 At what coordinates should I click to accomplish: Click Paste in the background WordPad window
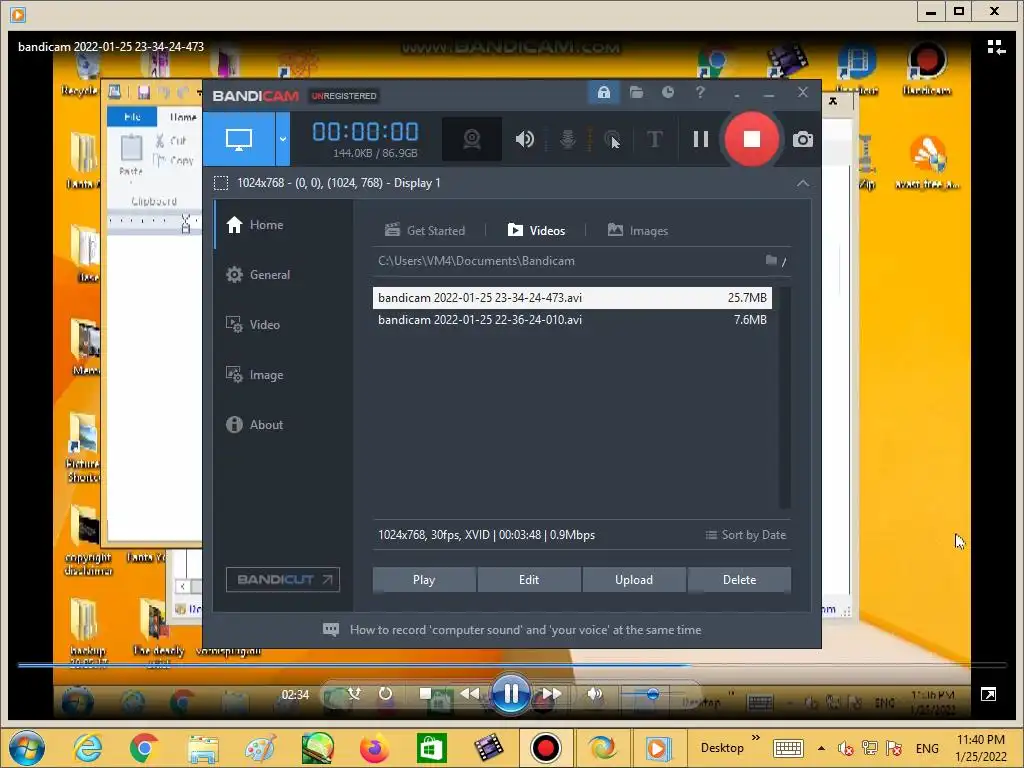(131, 155)
